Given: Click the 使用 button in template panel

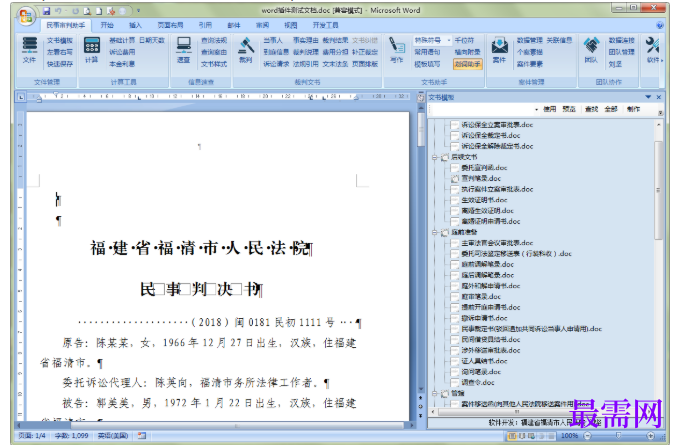Looking at the screenshot, I should pyautogui.click(x=549, y=109).
